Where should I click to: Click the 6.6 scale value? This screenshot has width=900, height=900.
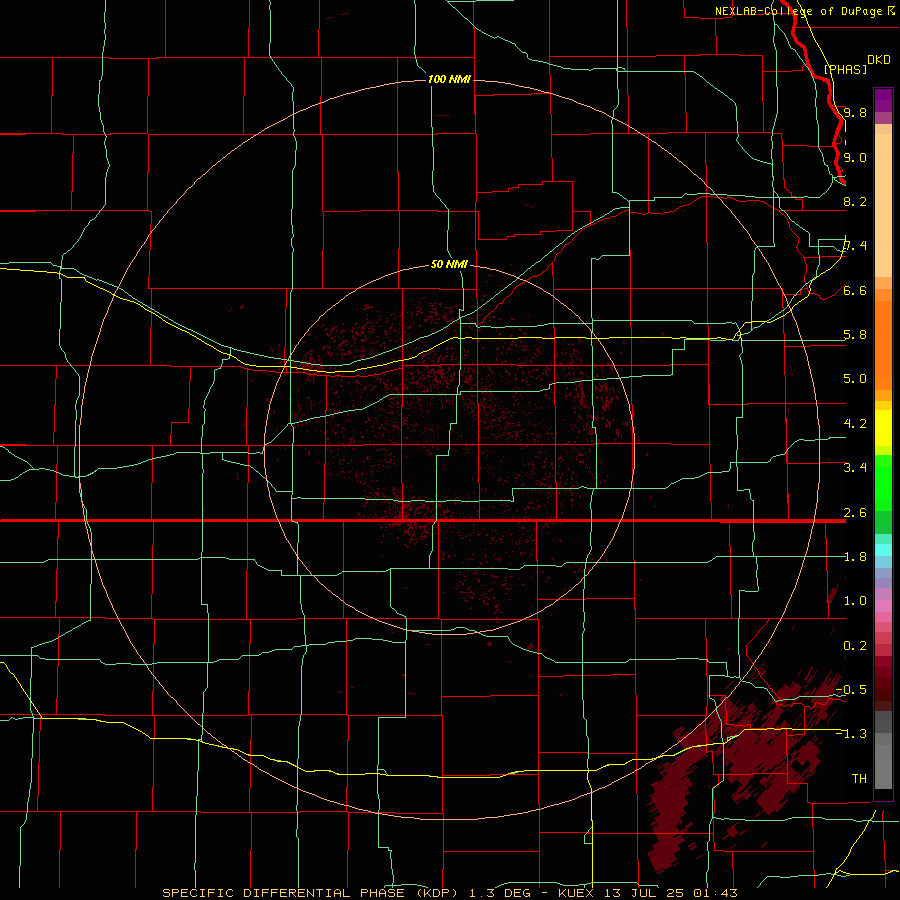pyautogui.click(x=855, y=290)
